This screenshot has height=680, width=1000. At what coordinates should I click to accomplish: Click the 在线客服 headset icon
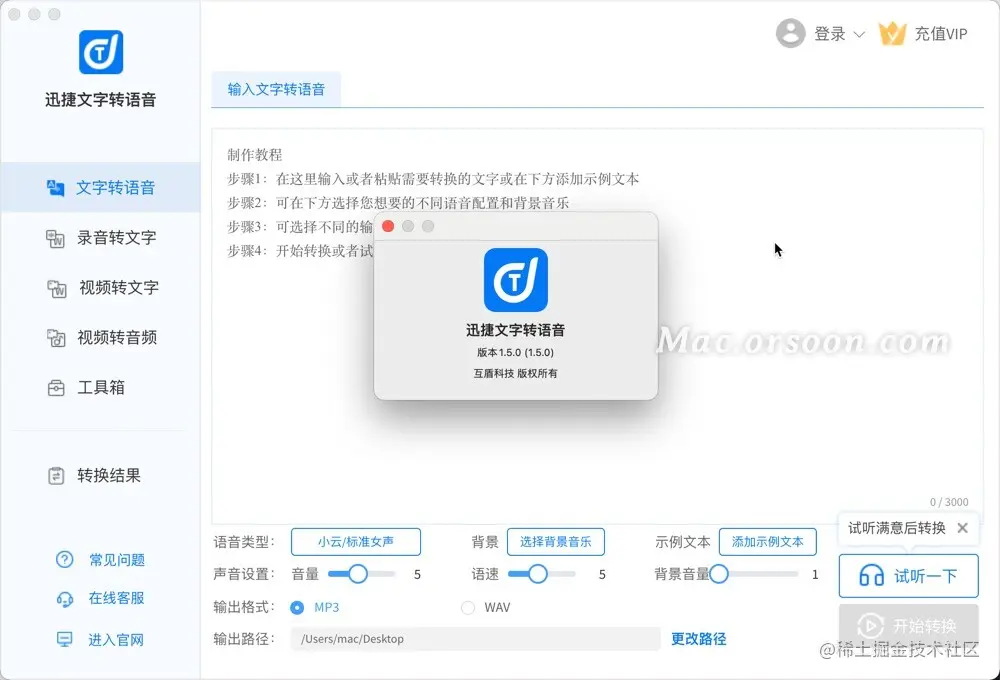coord(65,598)
